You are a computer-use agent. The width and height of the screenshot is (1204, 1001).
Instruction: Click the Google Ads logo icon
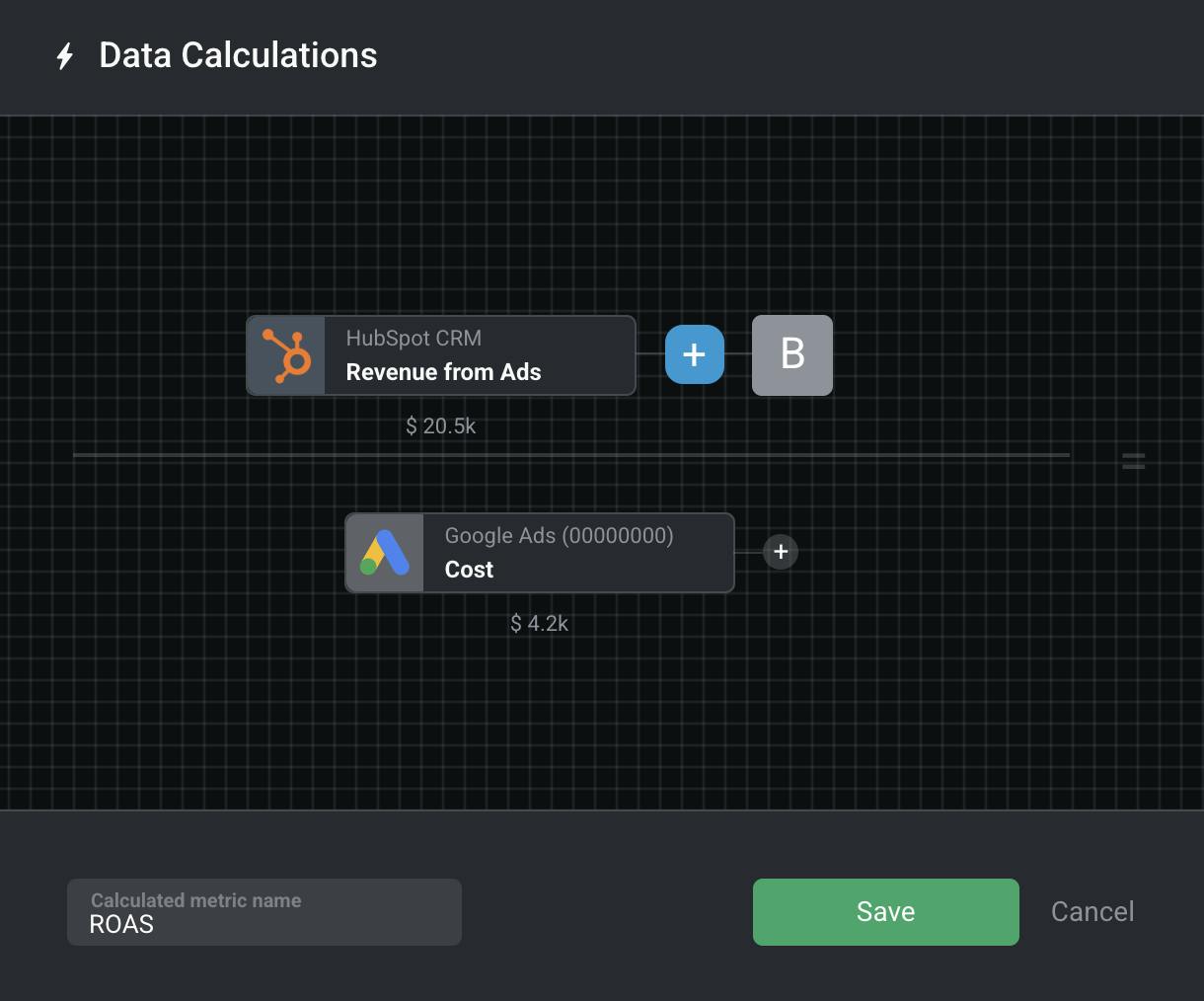(385, 553)
